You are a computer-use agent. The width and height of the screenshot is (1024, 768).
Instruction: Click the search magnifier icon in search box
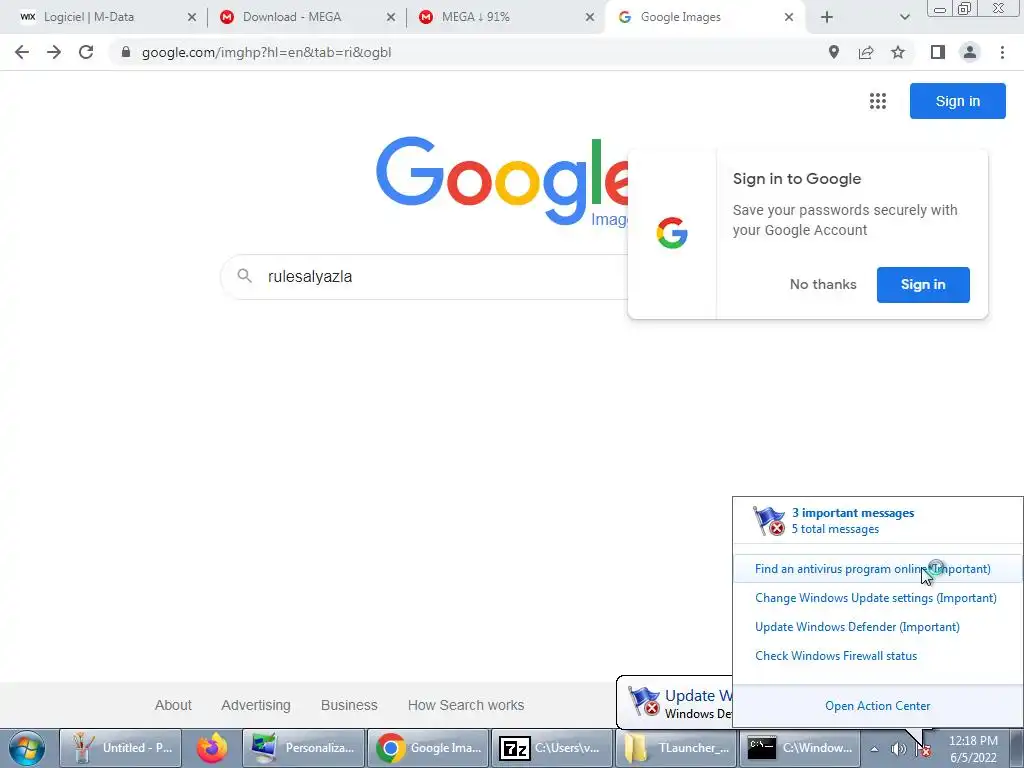click(244, 276)
